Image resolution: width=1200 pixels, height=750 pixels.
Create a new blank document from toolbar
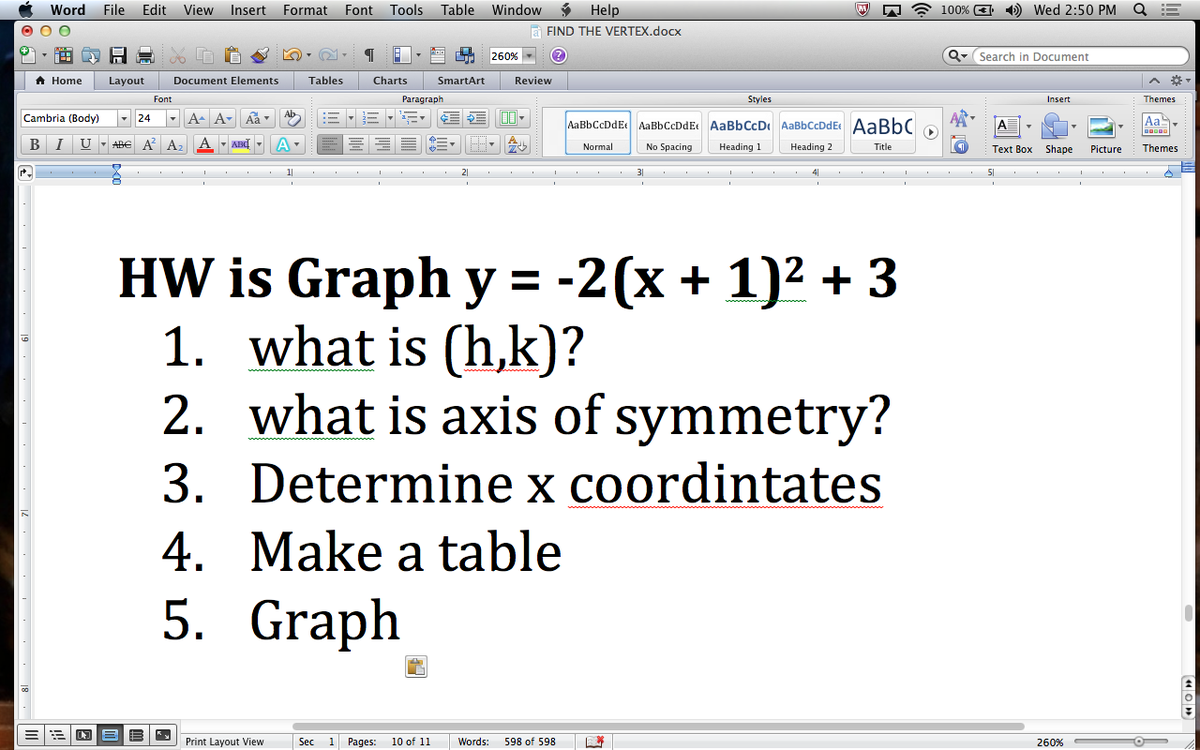click(x=30, y=56)
